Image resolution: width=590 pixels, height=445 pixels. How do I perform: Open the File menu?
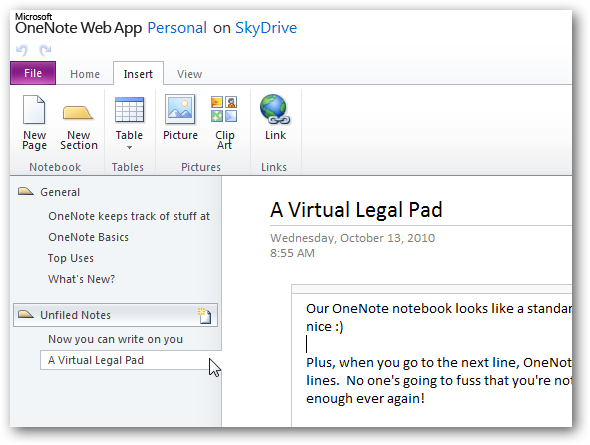tap(33, 73)
